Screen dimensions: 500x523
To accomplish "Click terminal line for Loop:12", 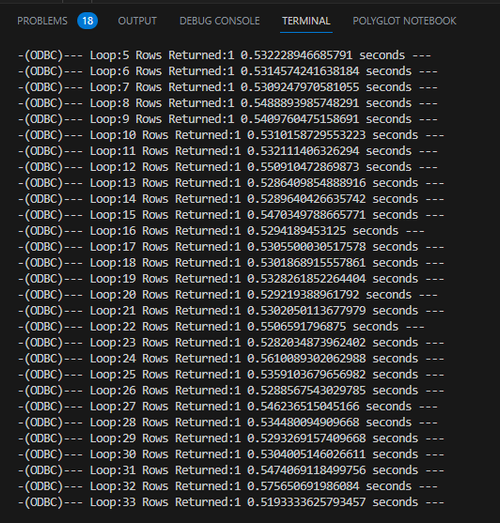I will pos(228,167).
